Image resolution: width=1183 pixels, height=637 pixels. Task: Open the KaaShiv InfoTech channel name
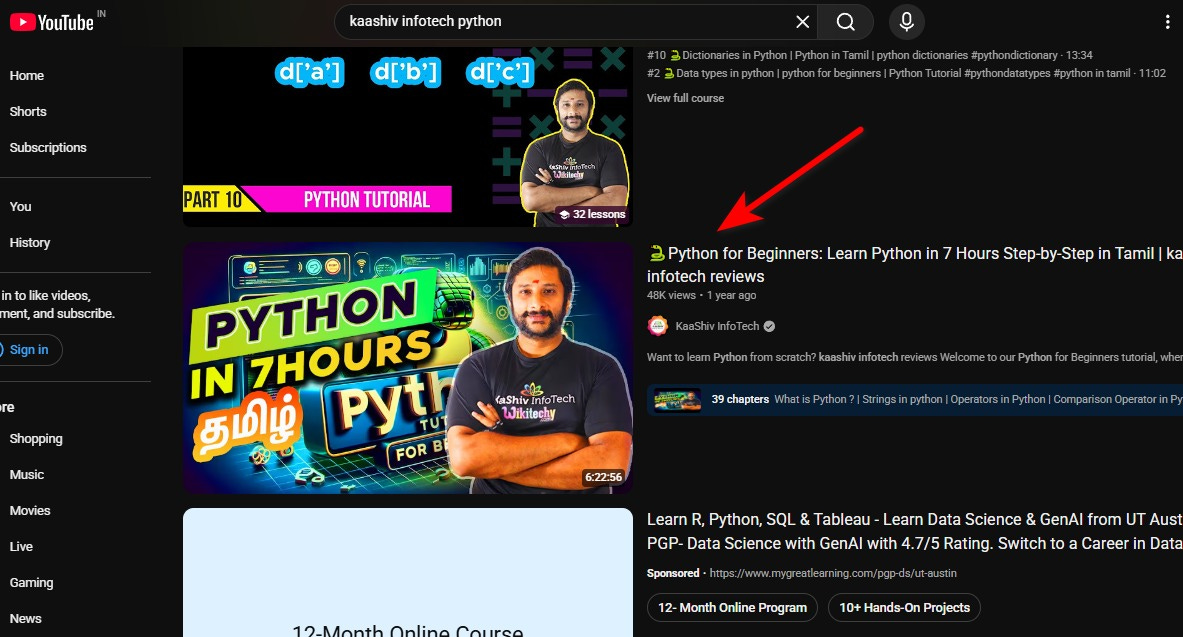[717, 326]
